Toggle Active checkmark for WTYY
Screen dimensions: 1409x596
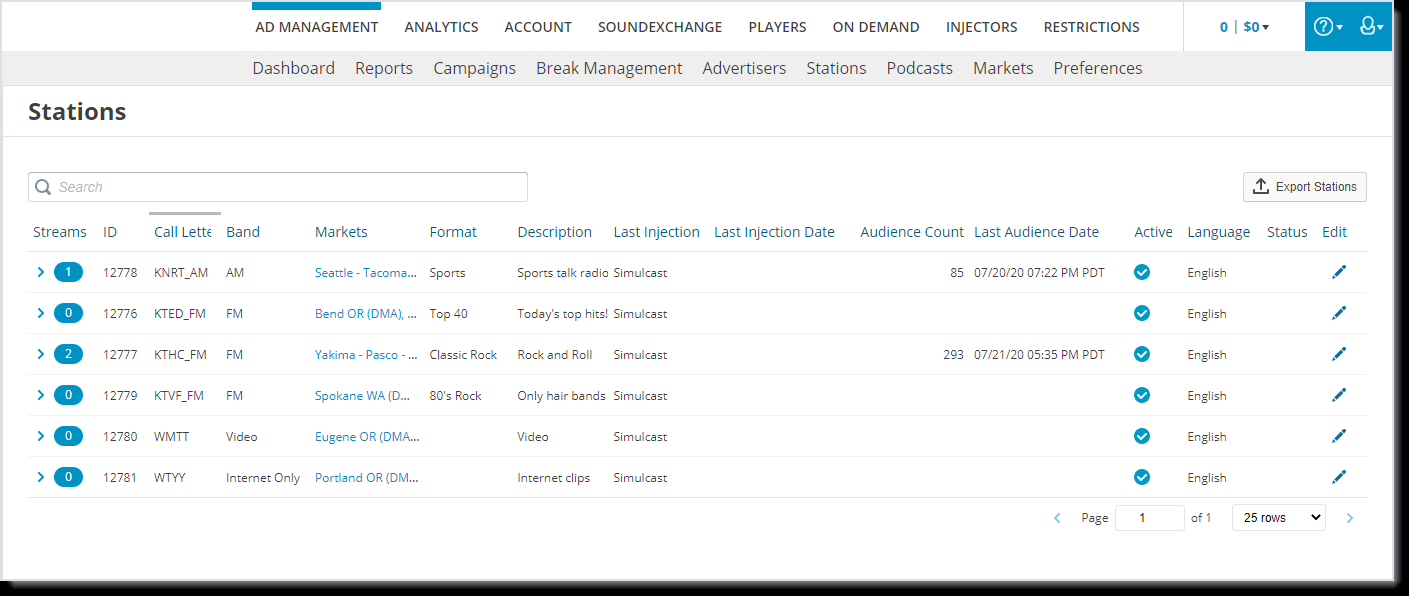(x=1142, y=477)
